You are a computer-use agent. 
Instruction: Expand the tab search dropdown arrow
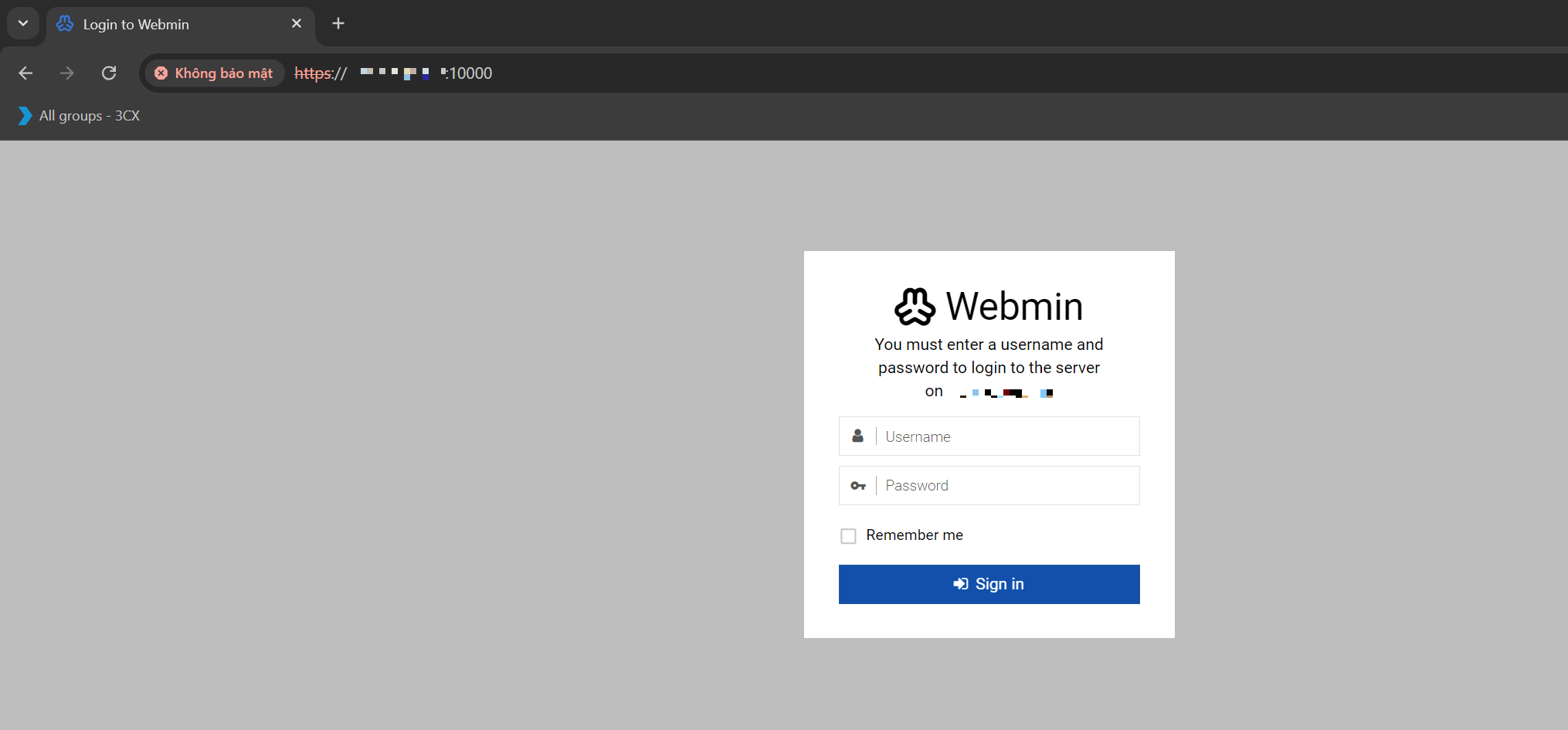23,23
